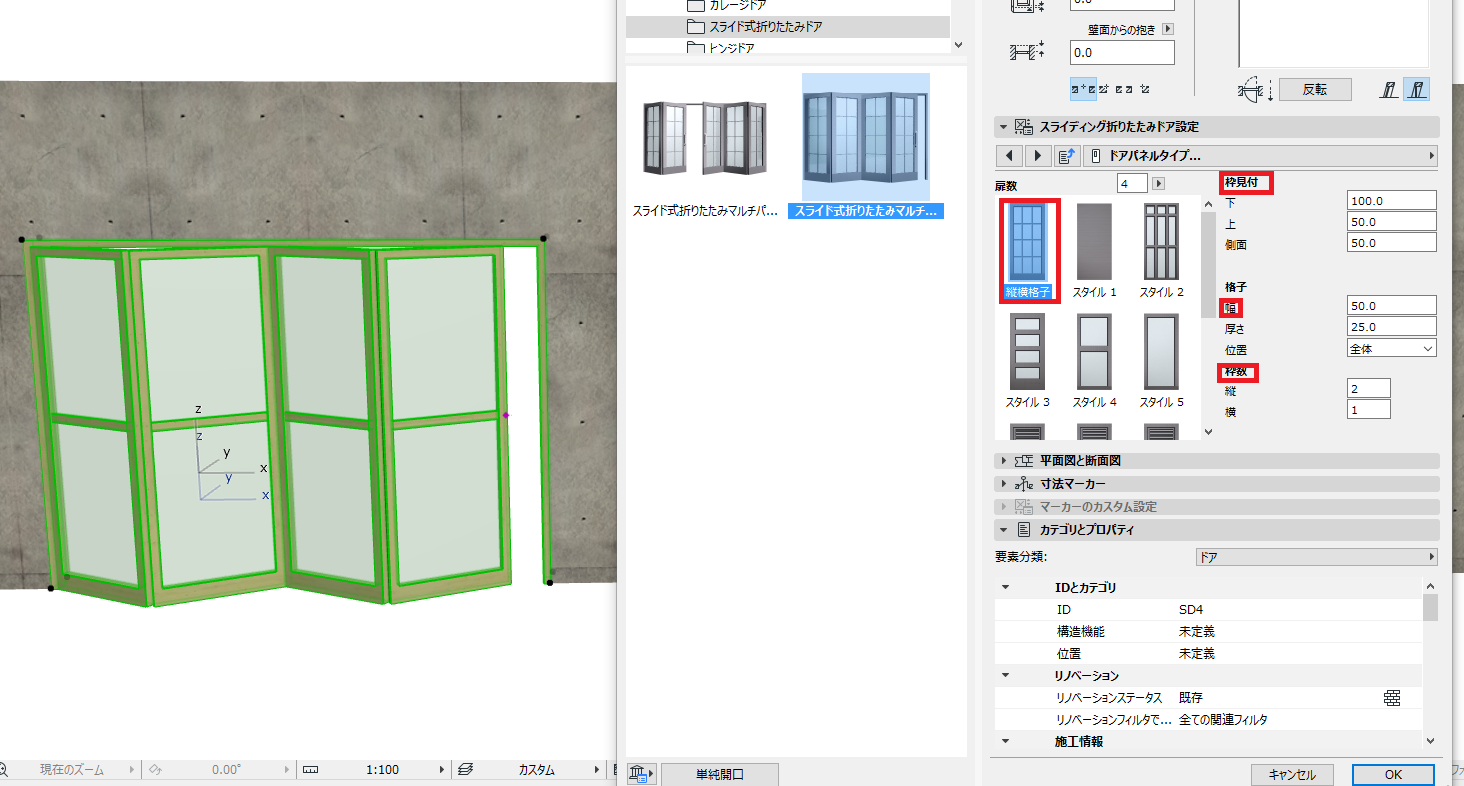
Task: Open the settings page list icon
Action: pyautogui.click(x=1067, y=156)
